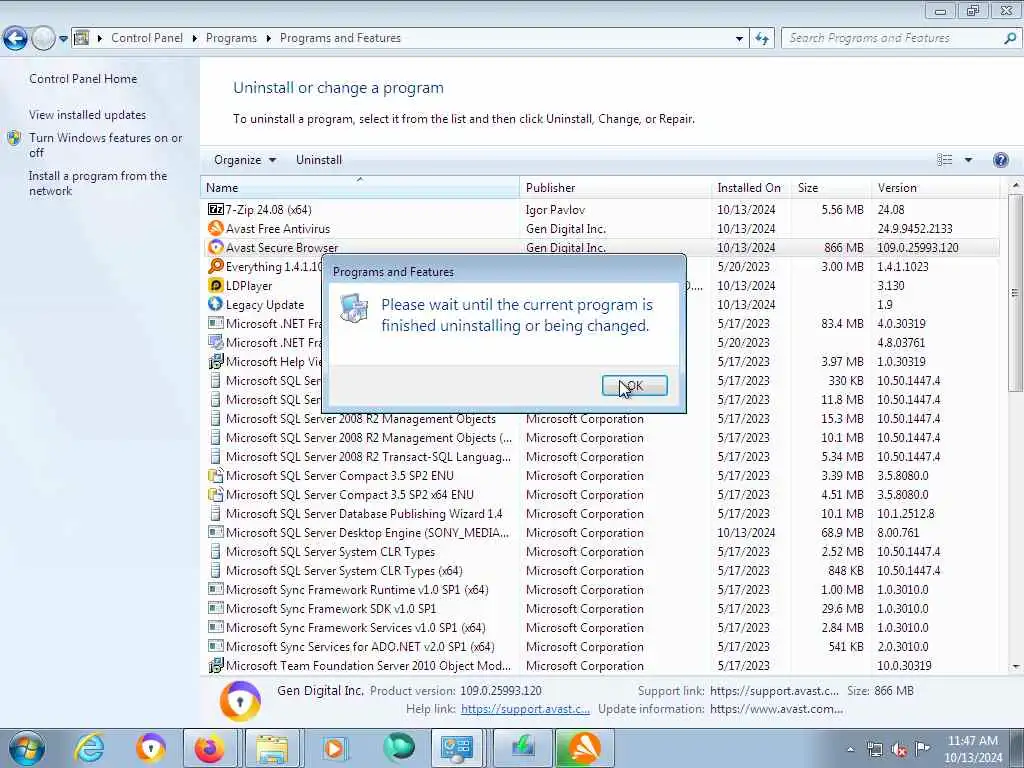Viewport: 1024px width, 768px height.
Task: Open Firefox from the taskbar
Action: [210, 748]
